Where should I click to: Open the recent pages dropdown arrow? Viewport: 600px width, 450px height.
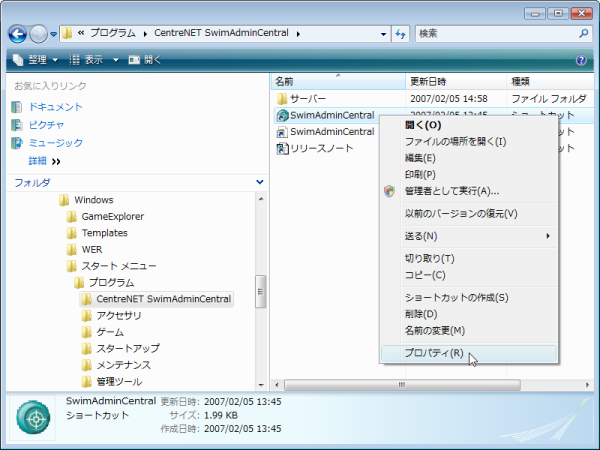54,34
